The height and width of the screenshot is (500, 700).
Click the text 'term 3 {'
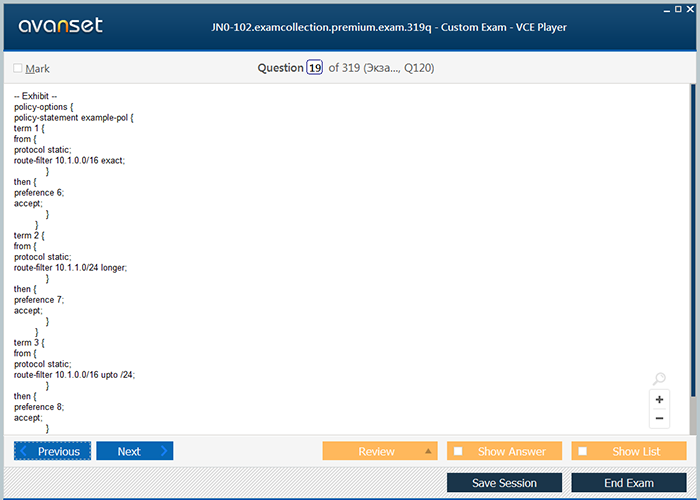(x=29, y=342)
